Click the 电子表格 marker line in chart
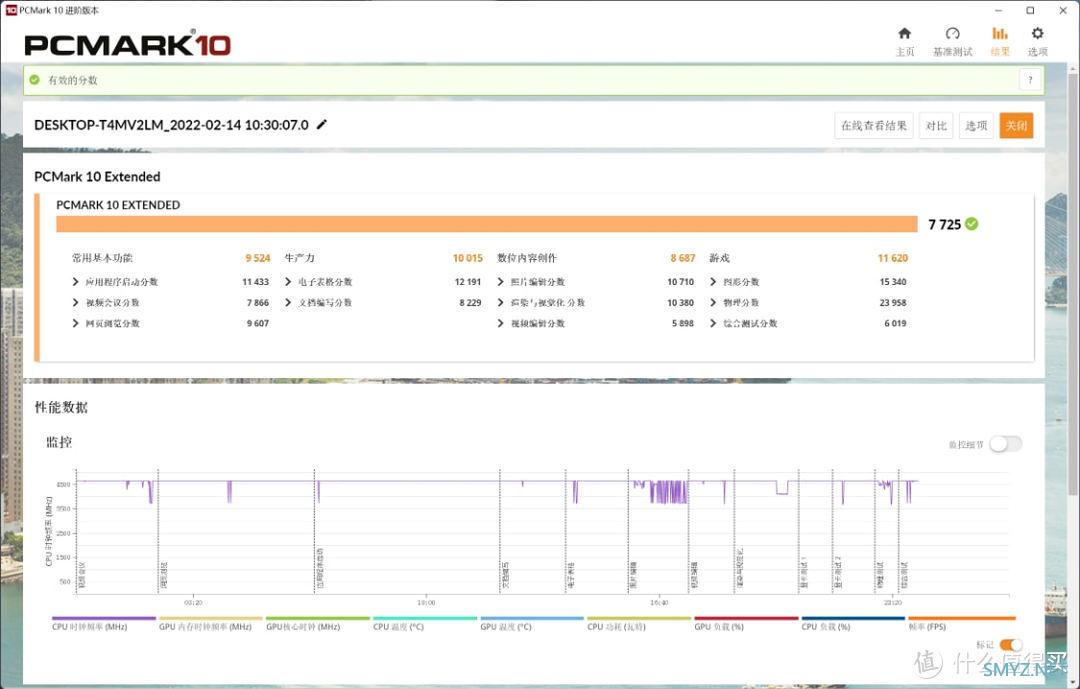This screenshot has height=689, width=1080. tap(565, 531)
